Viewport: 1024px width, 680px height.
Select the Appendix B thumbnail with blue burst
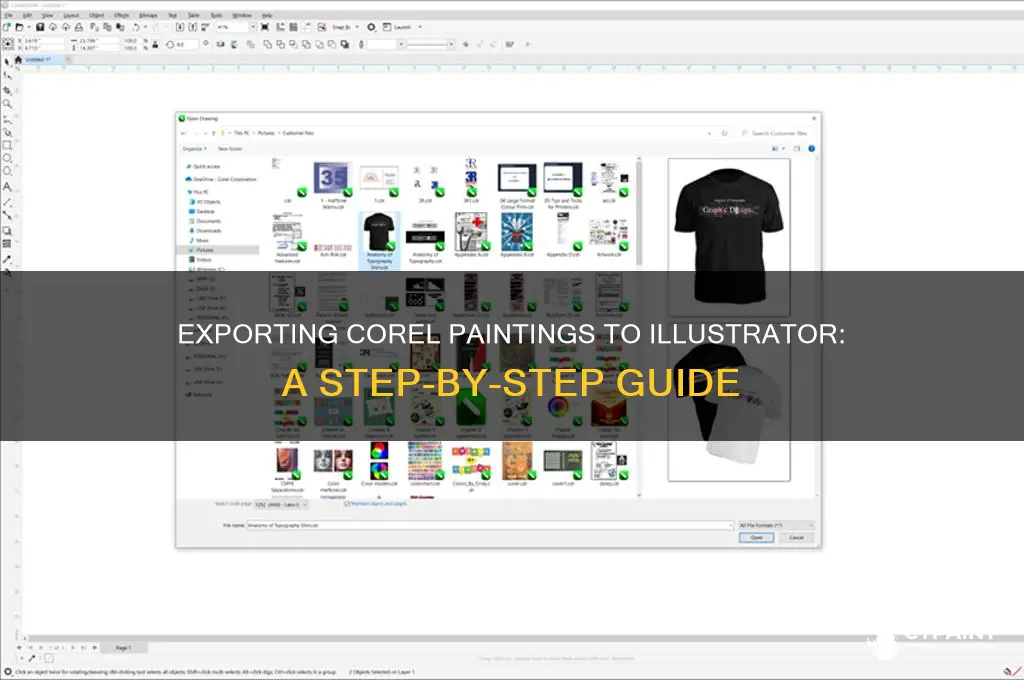517,234
